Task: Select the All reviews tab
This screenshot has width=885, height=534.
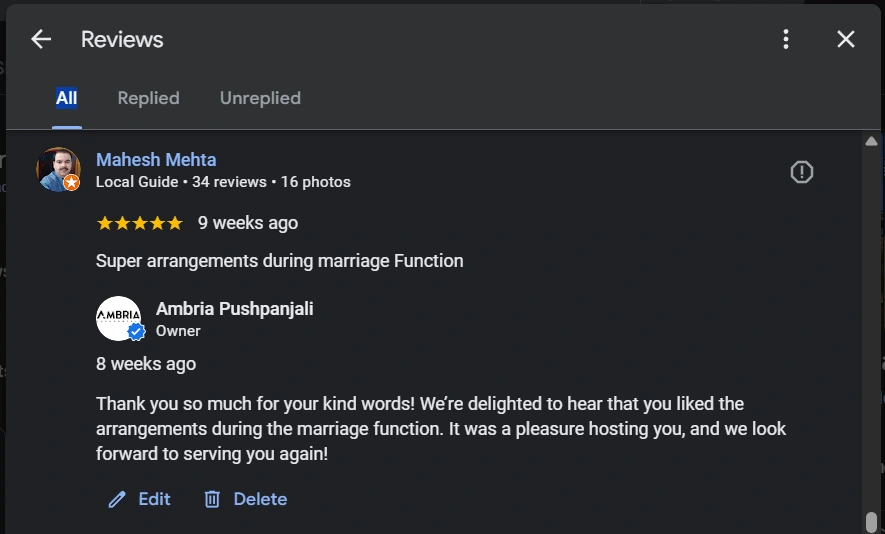Action: (66, 98)
